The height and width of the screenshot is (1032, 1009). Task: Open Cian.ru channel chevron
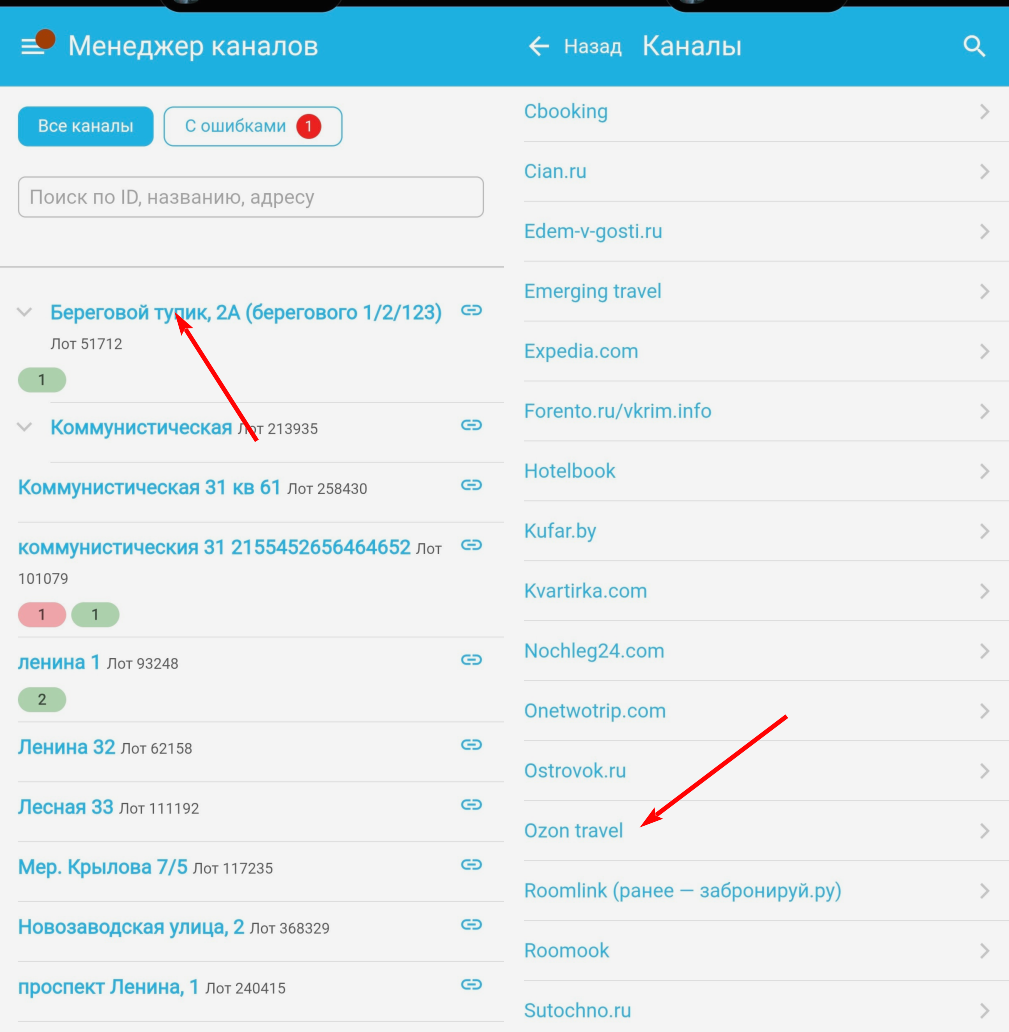(984, 171)
